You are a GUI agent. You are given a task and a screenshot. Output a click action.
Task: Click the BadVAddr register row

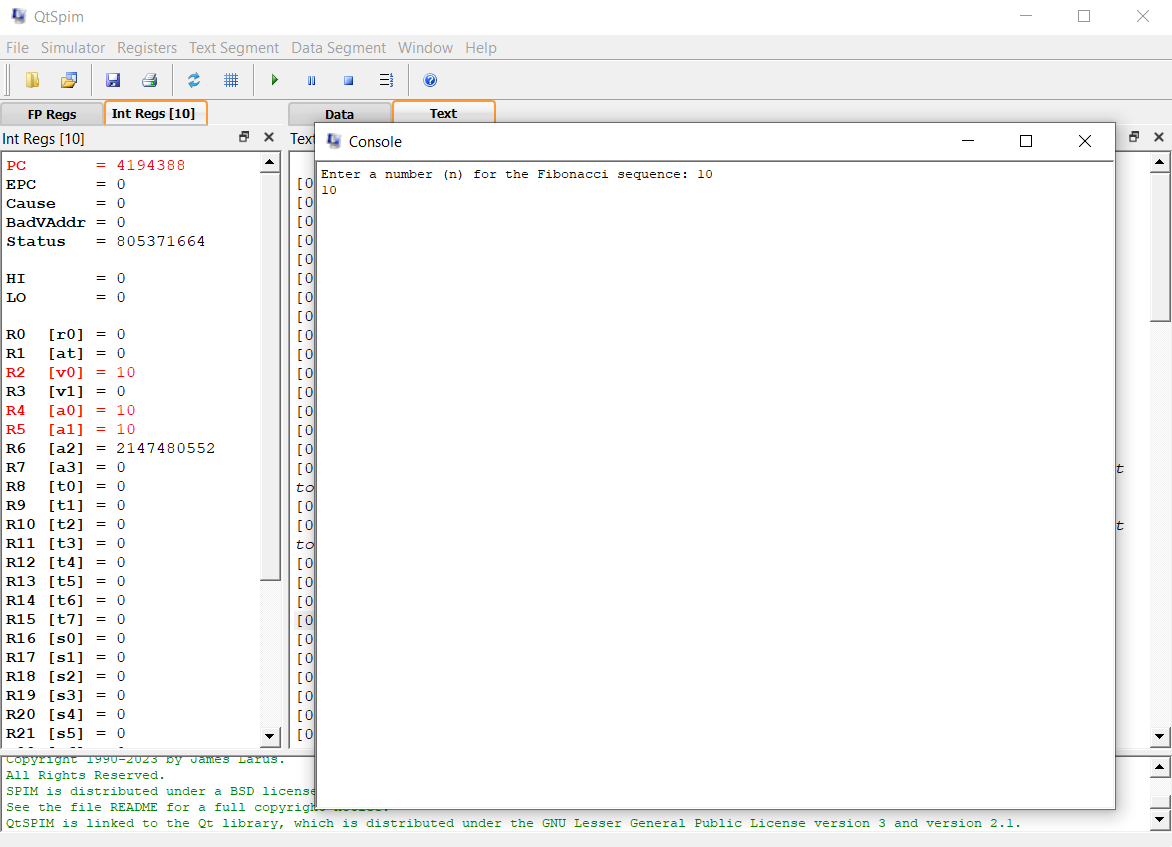[x=66, y=223]
